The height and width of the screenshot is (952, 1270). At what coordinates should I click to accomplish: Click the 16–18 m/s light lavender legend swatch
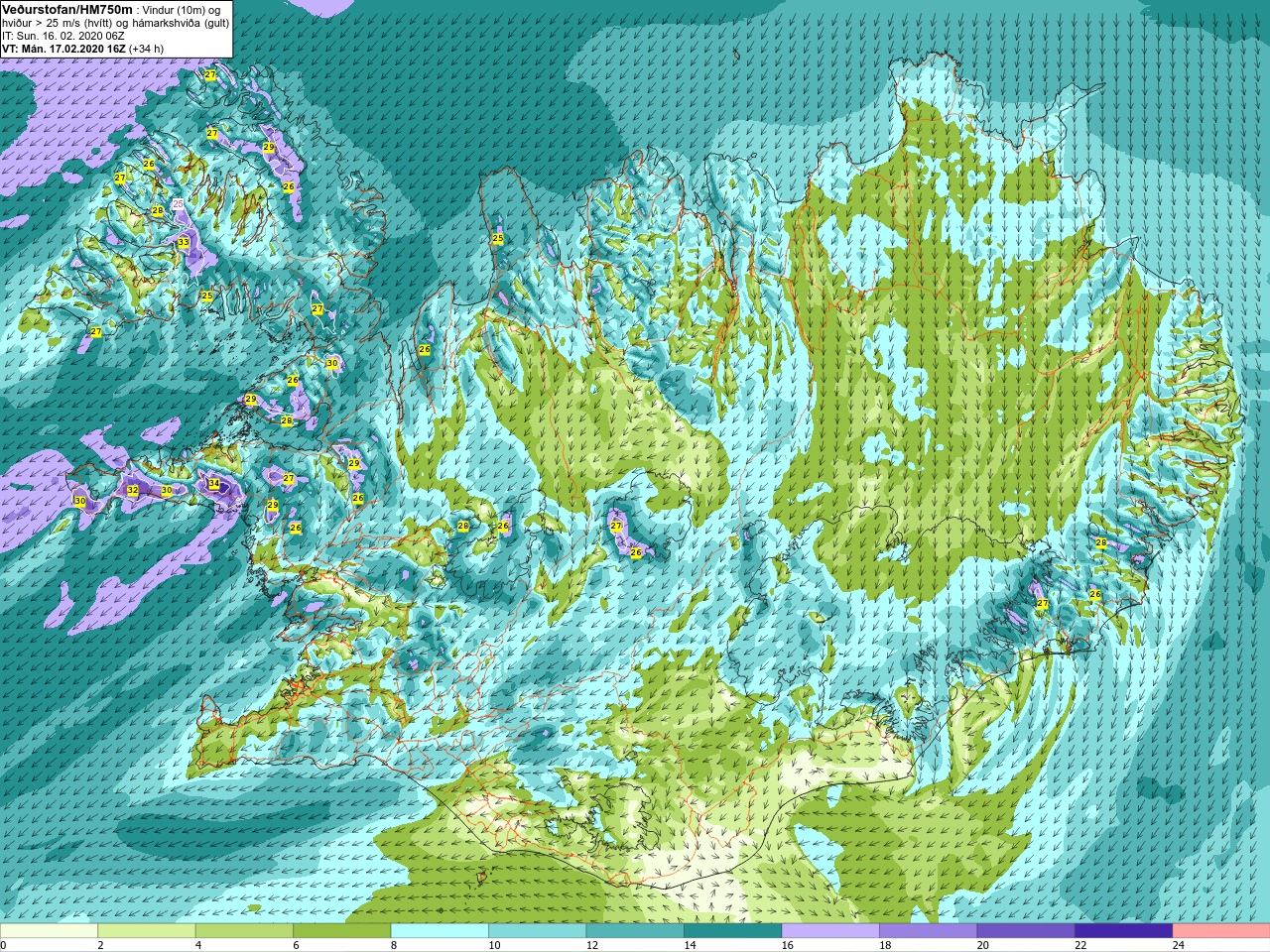[x=830, y=931]
